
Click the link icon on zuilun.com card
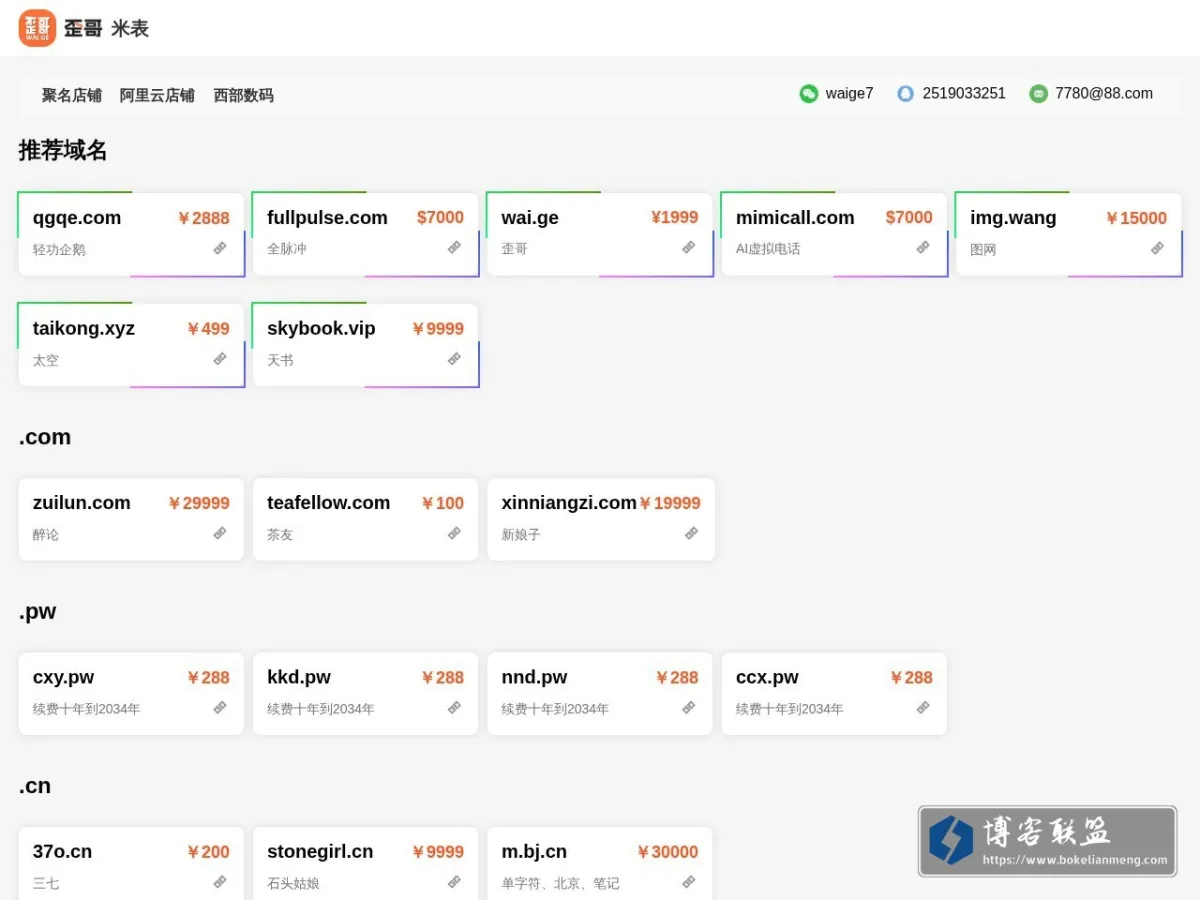pyautogui.click(x=220, y=533)
